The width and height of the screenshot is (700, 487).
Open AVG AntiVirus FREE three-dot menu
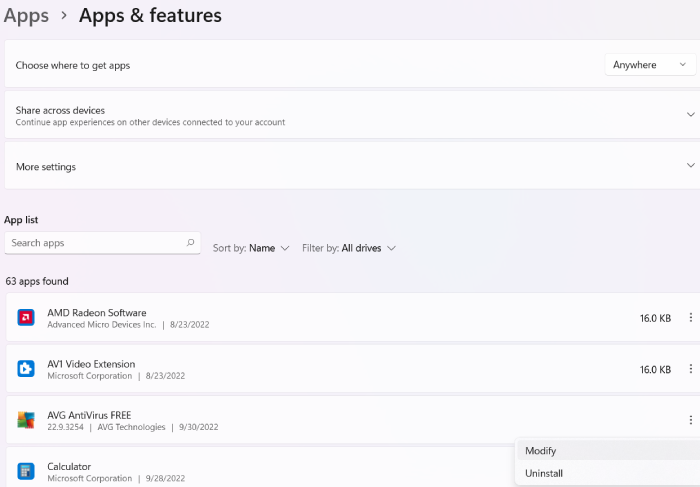(691, 420)
